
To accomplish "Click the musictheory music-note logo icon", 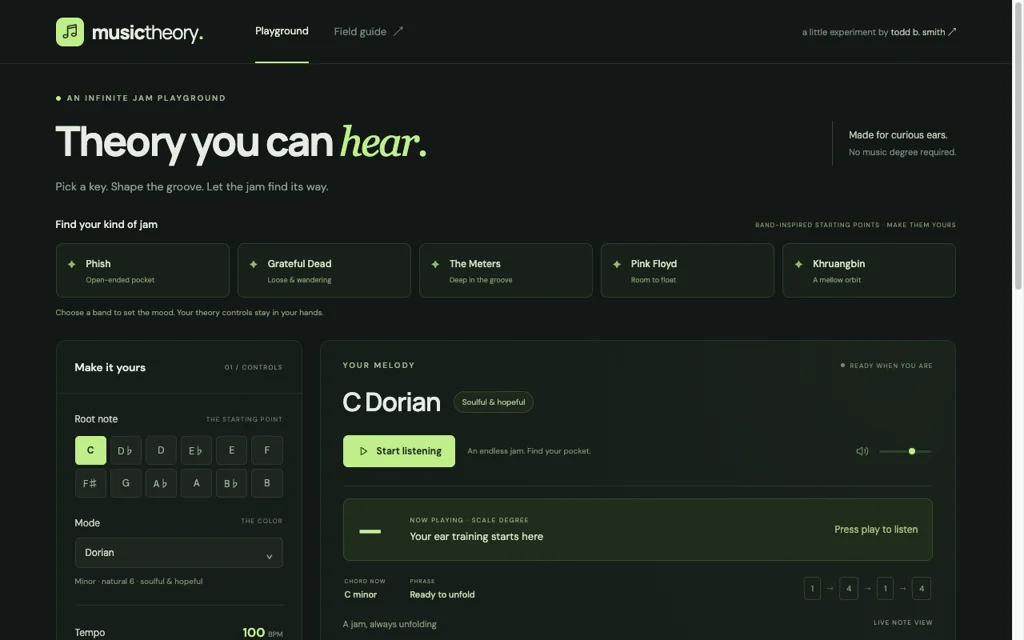I will [70, 32].
